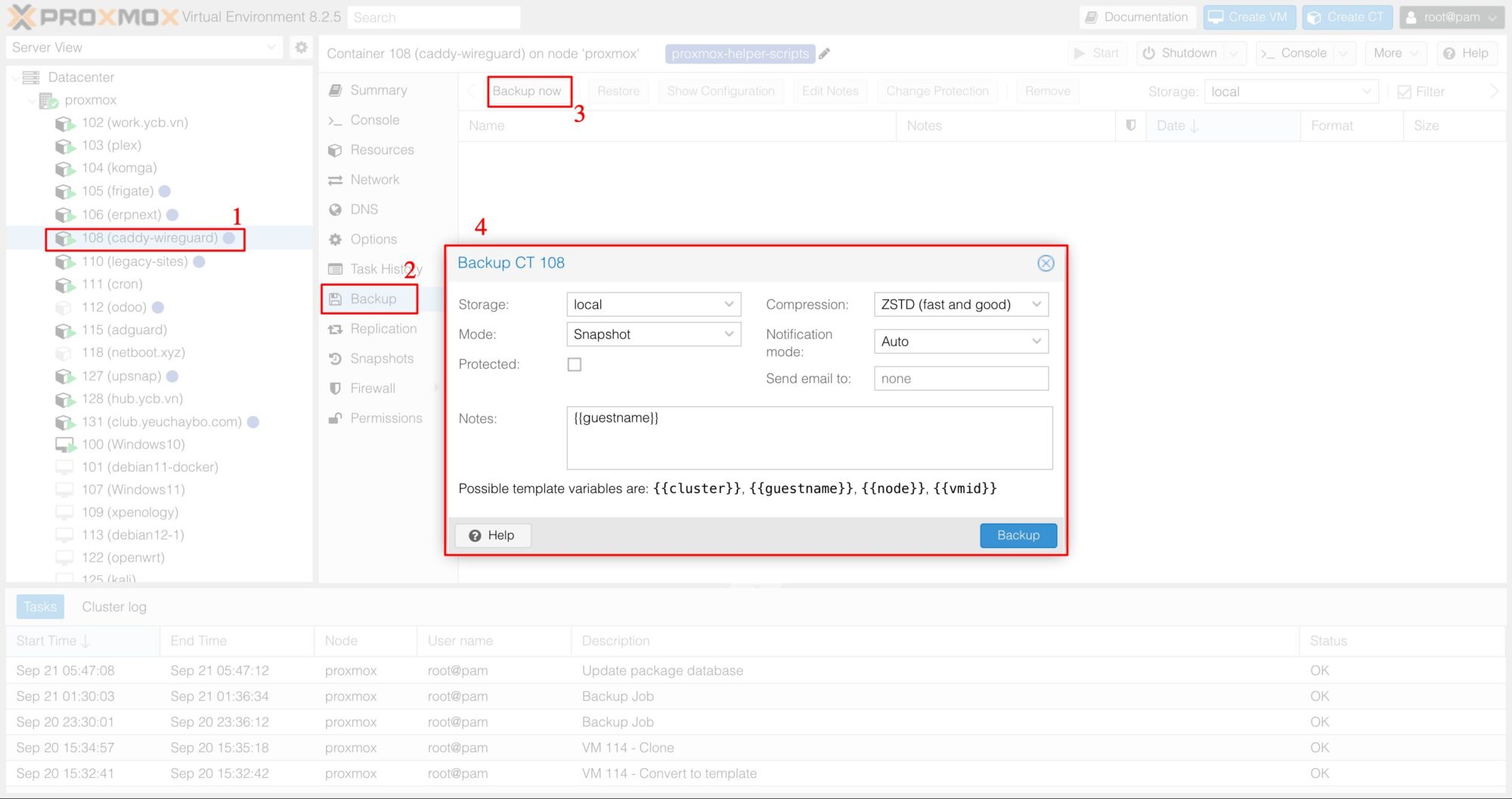
Task: Click the Backup now button
Action: [x=527, y=91]
